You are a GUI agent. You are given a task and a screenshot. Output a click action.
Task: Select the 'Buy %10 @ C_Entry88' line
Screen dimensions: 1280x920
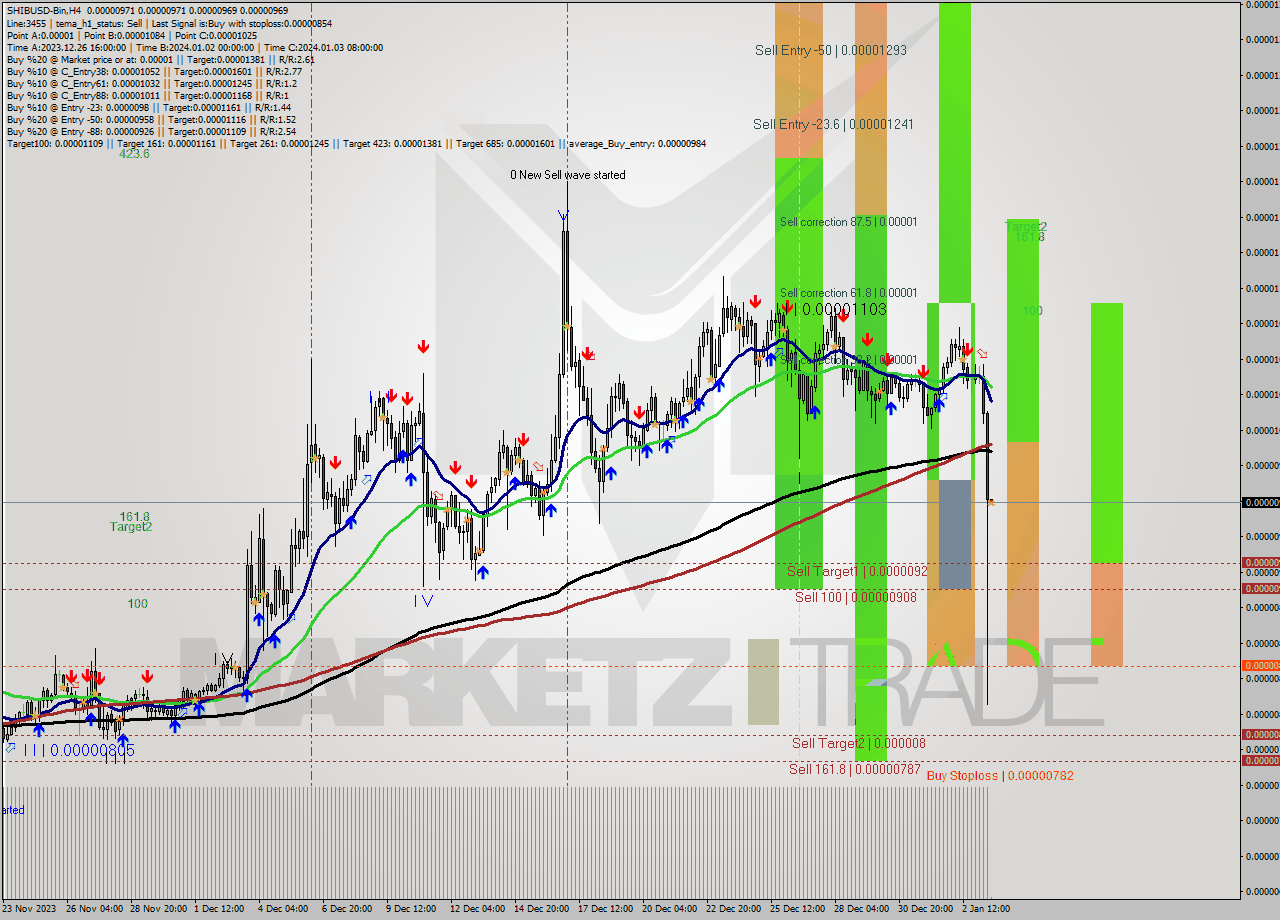click(149, 95)
